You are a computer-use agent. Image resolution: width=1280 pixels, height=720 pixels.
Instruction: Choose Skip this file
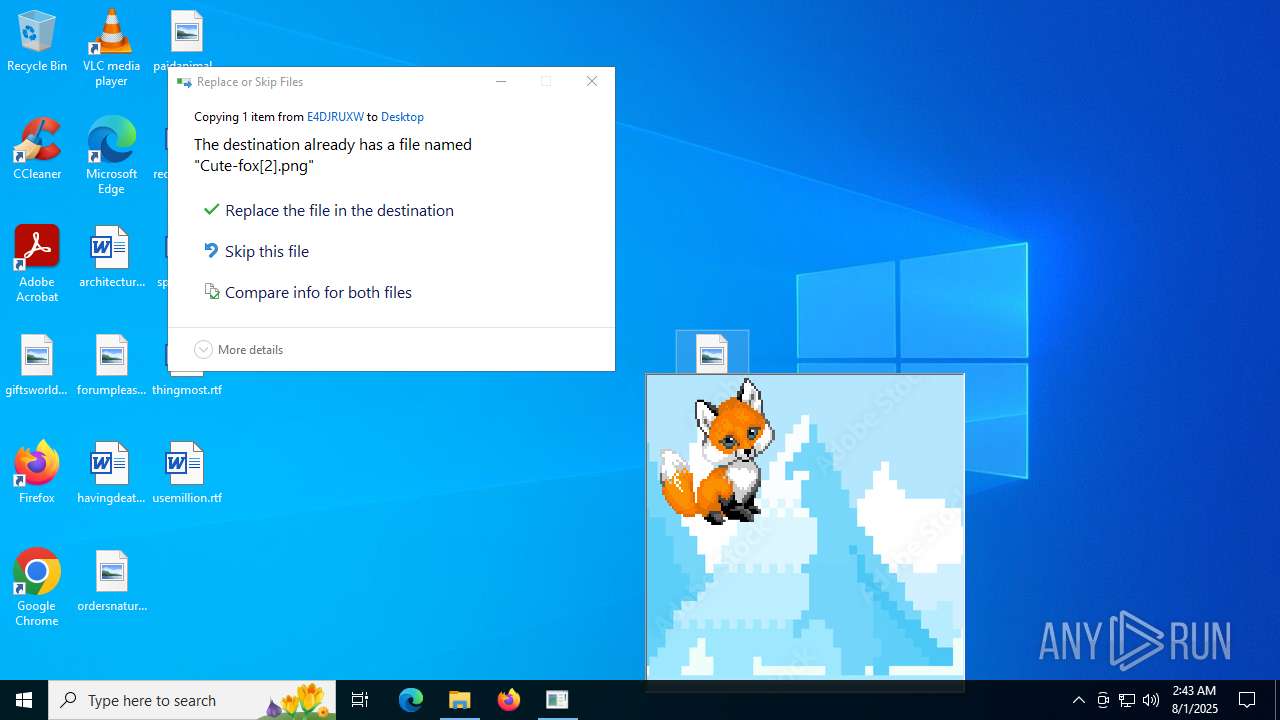[257, 251]
